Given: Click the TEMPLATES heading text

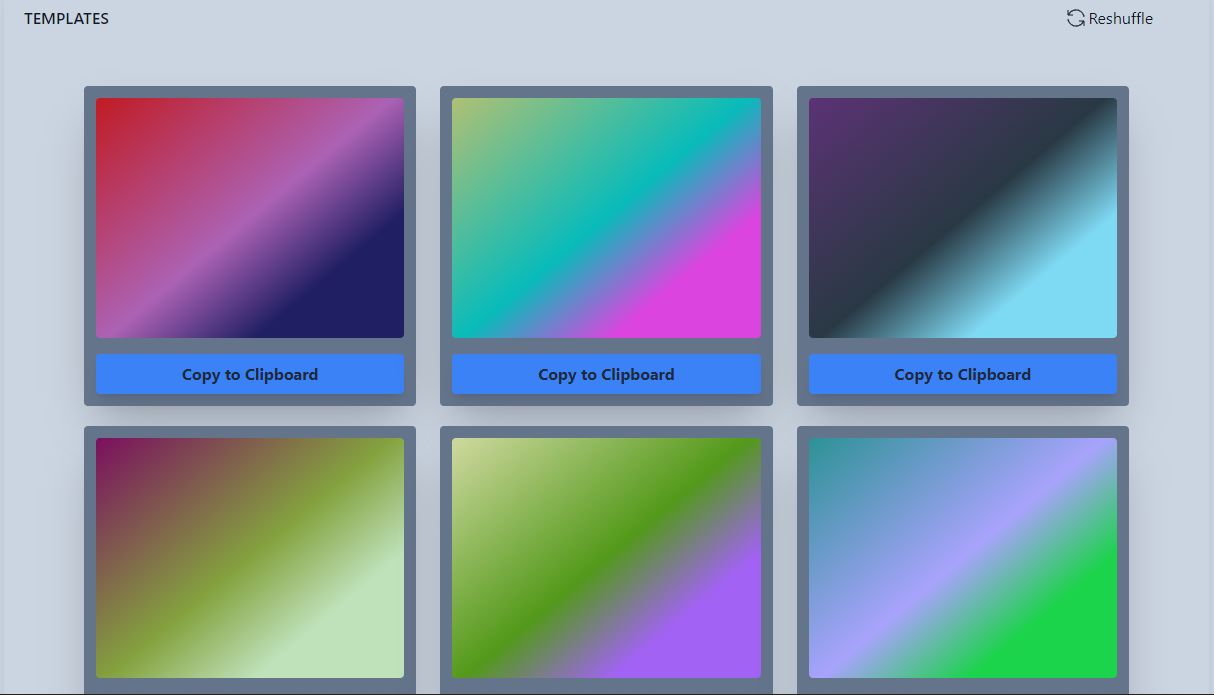Looking at the screenshot, I should [67, 19].
